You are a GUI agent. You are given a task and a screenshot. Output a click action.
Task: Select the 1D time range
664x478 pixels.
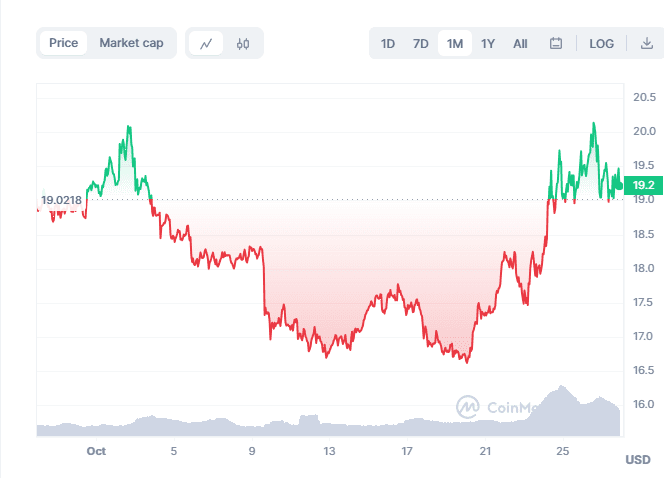point(388,44)
